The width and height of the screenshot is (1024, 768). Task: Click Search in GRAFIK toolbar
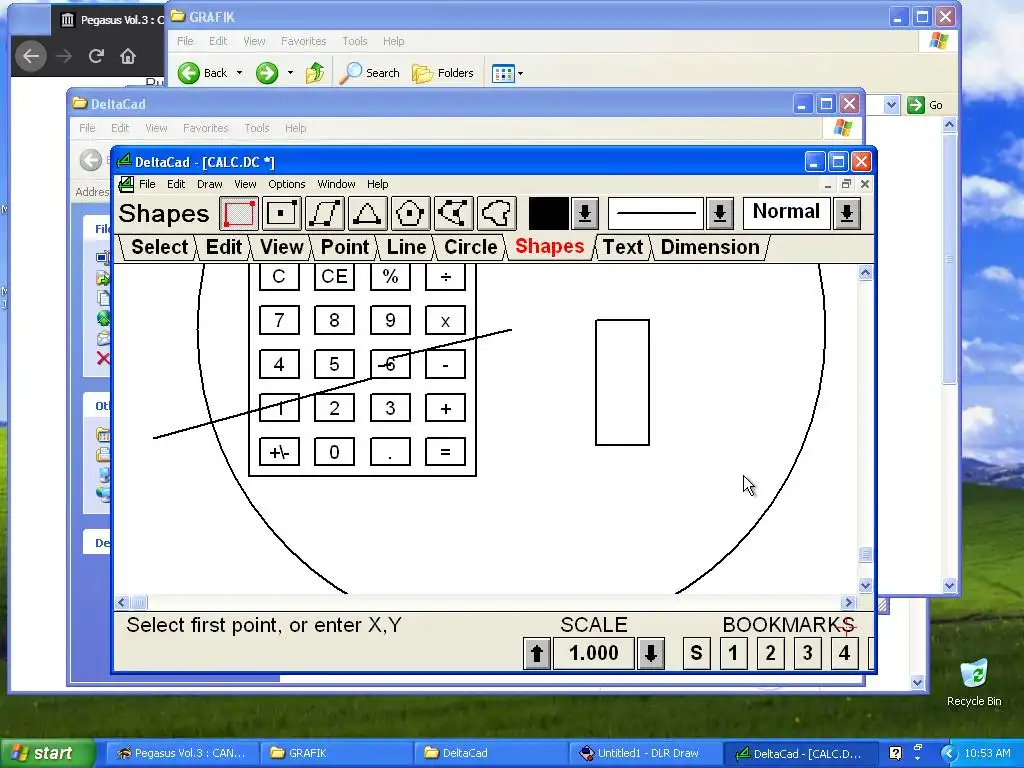(370, 73)
